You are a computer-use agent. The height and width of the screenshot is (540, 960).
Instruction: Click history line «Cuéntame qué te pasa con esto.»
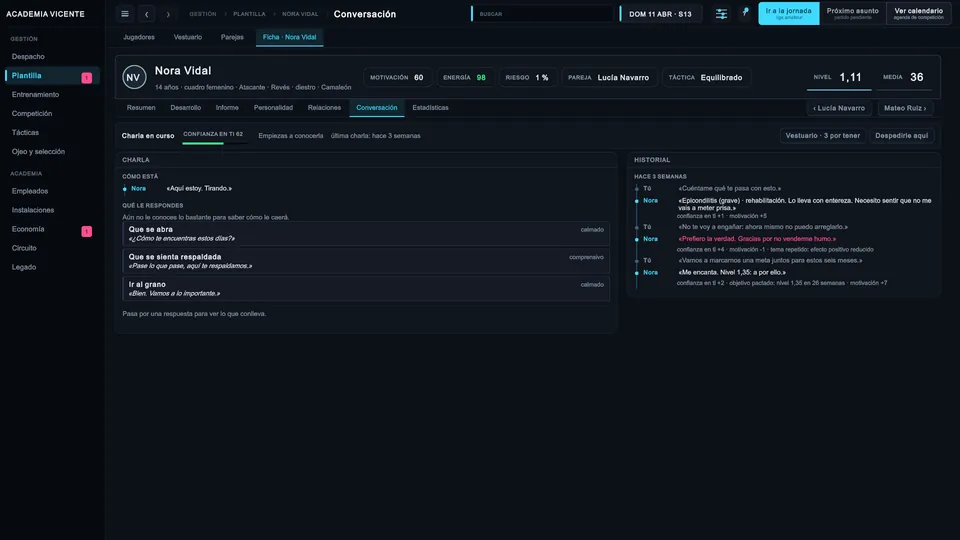729,189
